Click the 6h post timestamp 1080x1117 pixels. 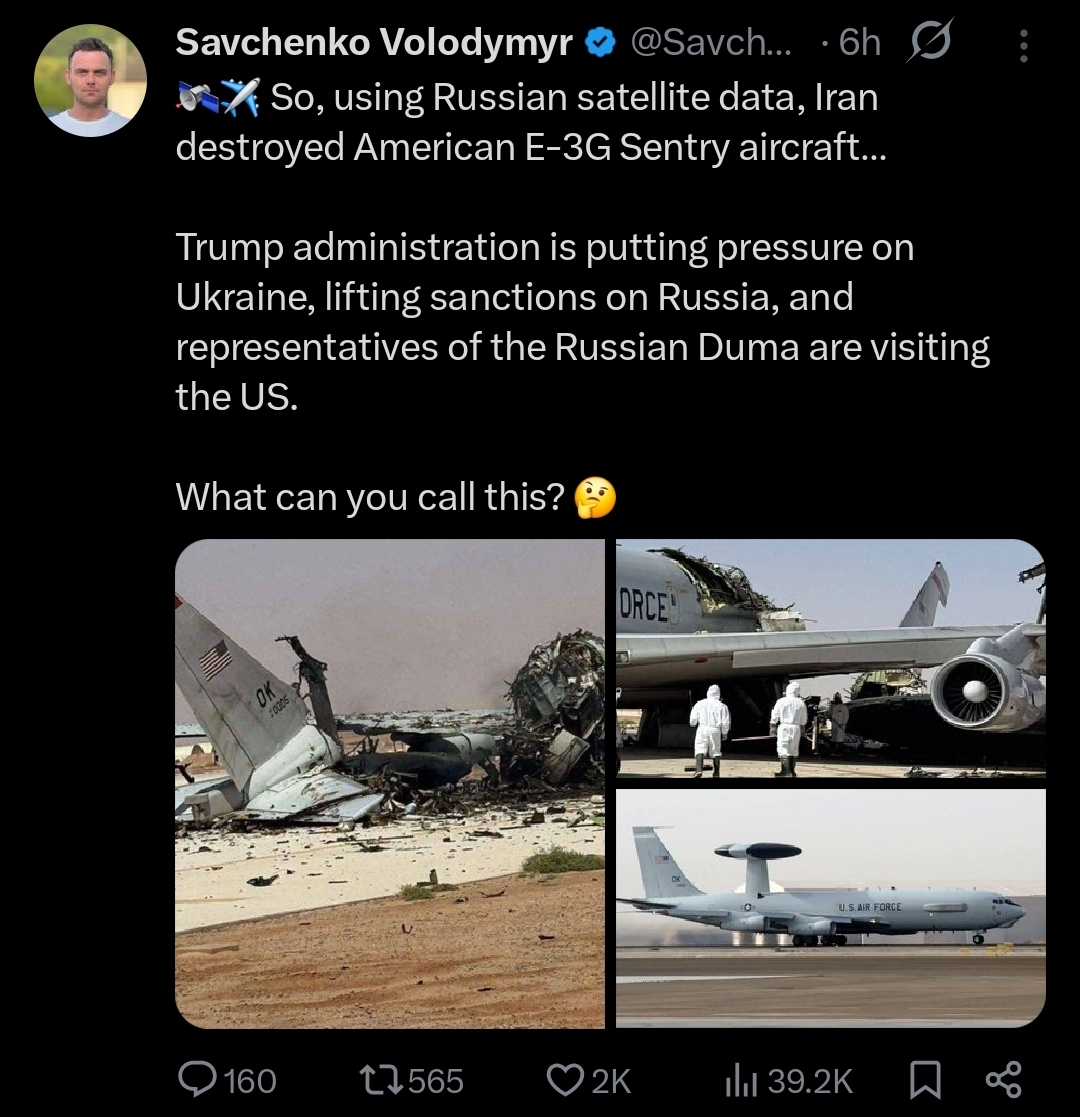click(x=859, y=42)
